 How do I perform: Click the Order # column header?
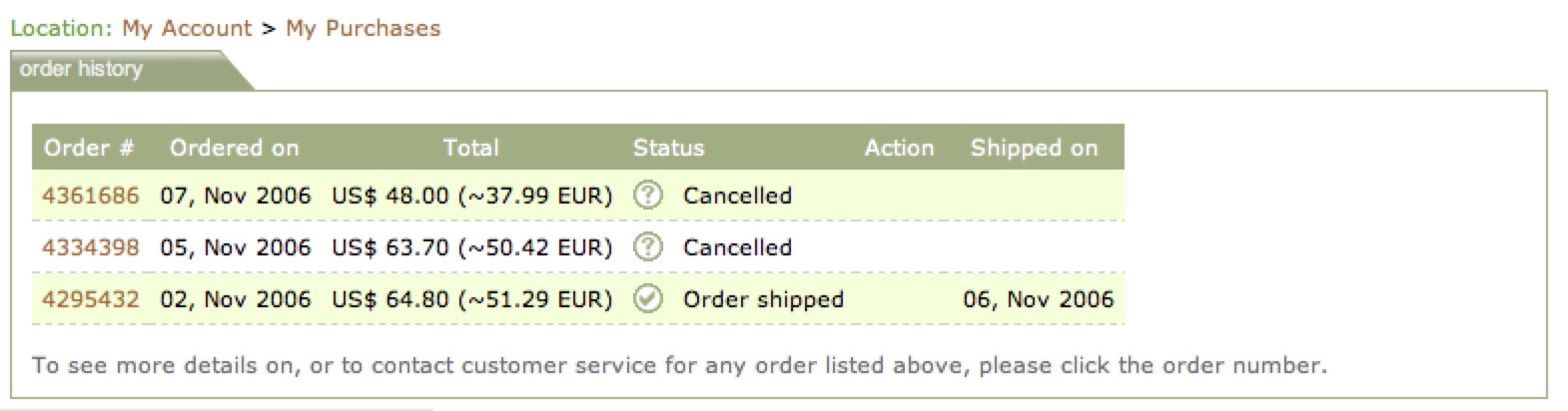[89, 148]
